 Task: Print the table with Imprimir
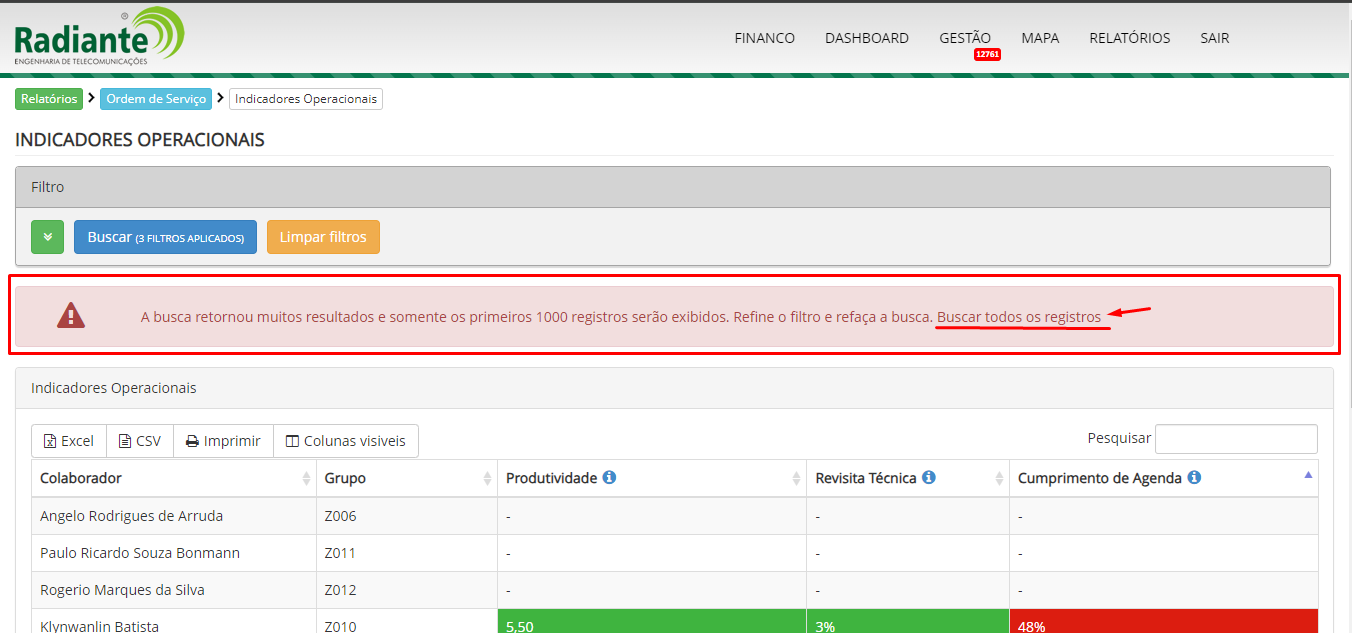[x=223, y=441]
